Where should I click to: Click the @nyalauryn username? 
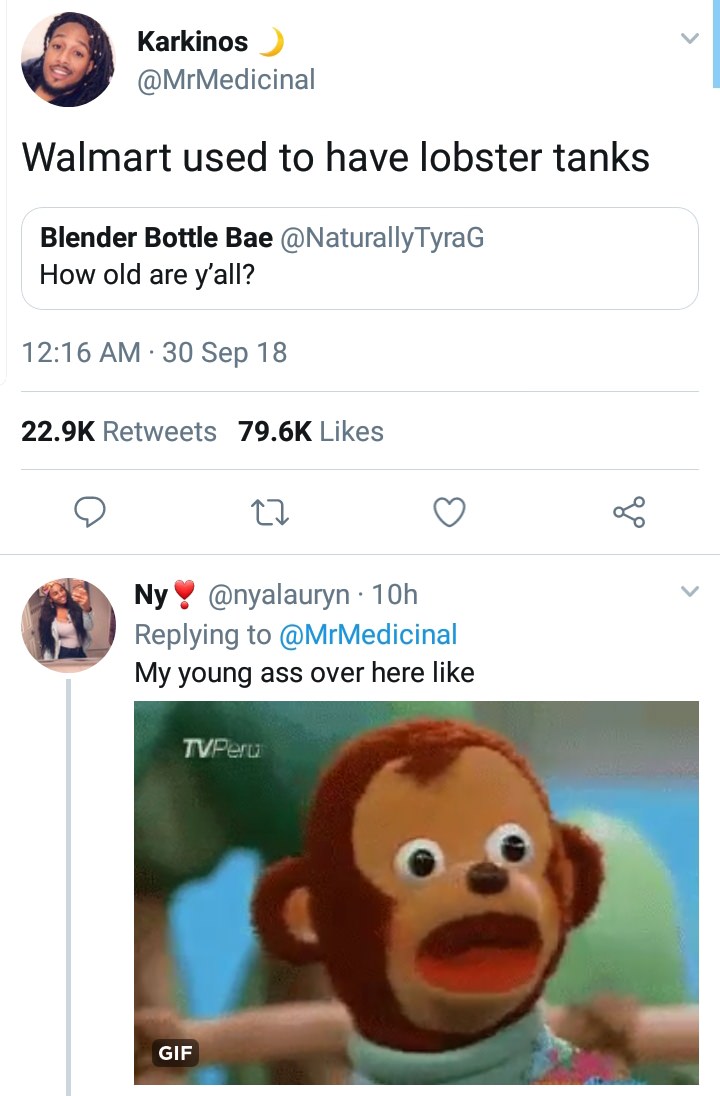tap(280, 595)
